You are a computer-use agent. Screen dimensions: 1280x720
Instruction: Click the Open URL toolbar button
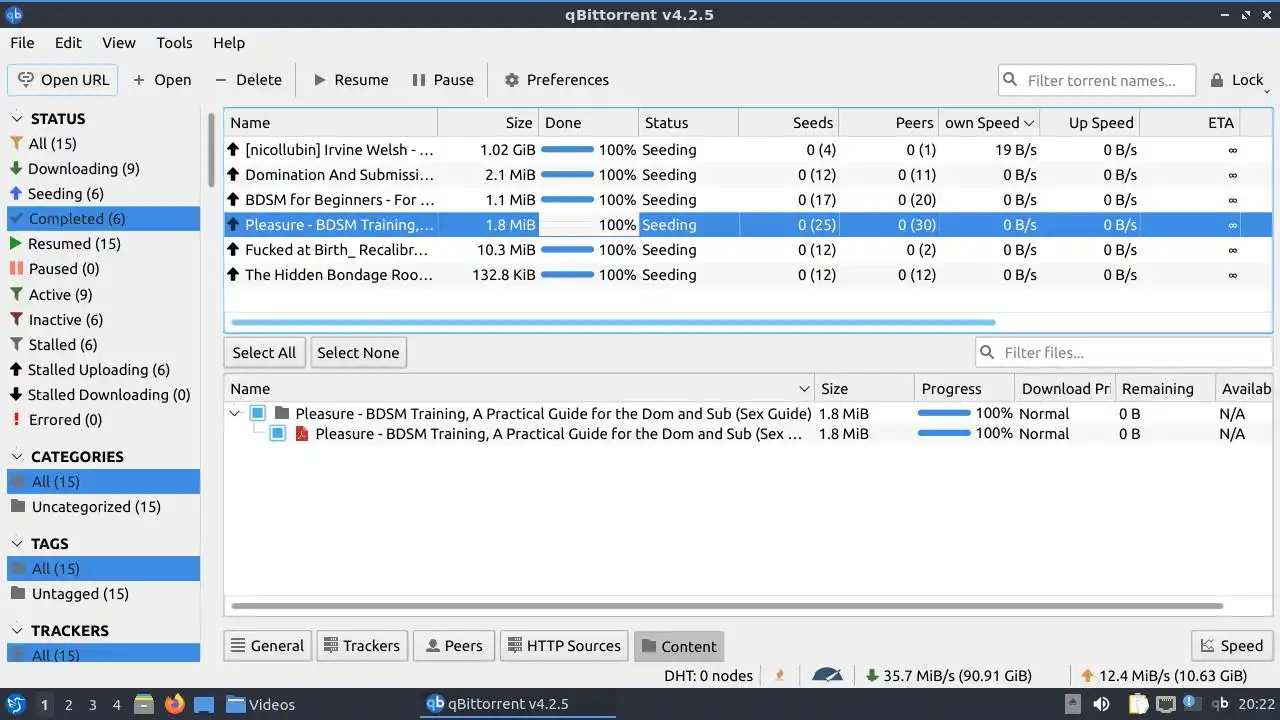tap(63, 80)
